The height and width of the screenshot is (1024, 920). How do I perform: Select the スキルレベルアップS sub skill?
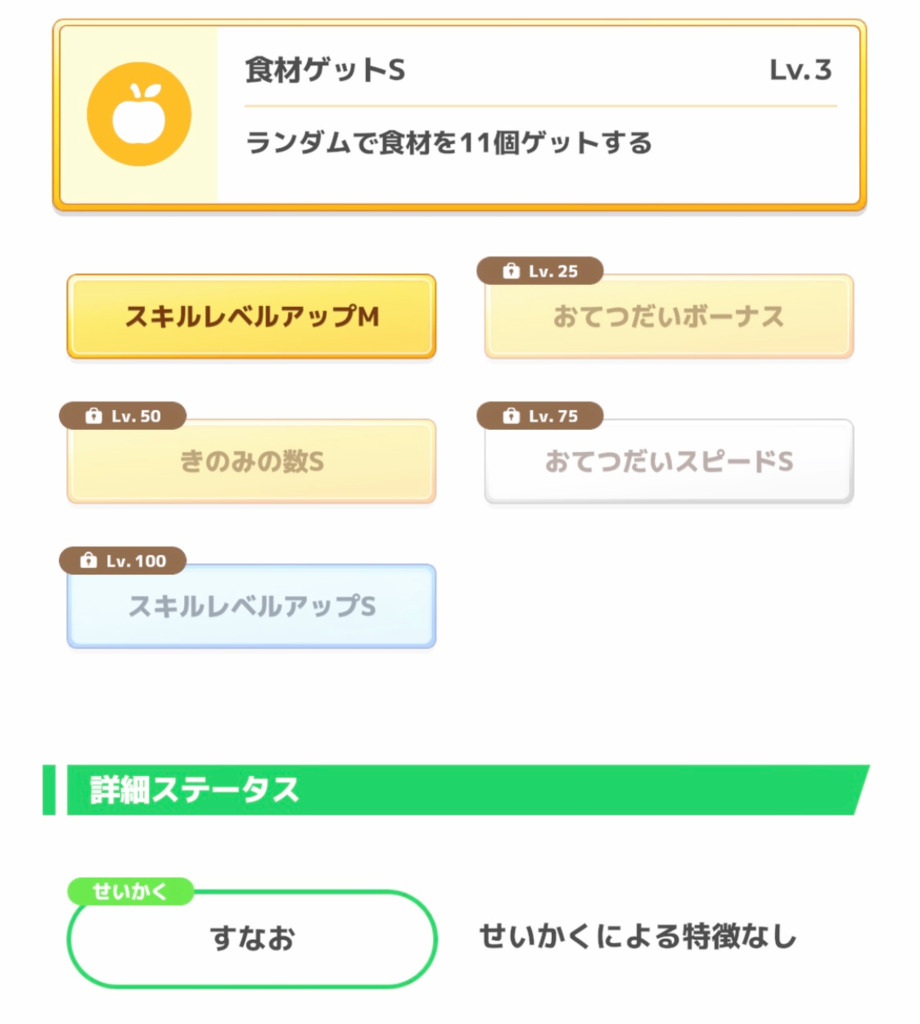251,607
